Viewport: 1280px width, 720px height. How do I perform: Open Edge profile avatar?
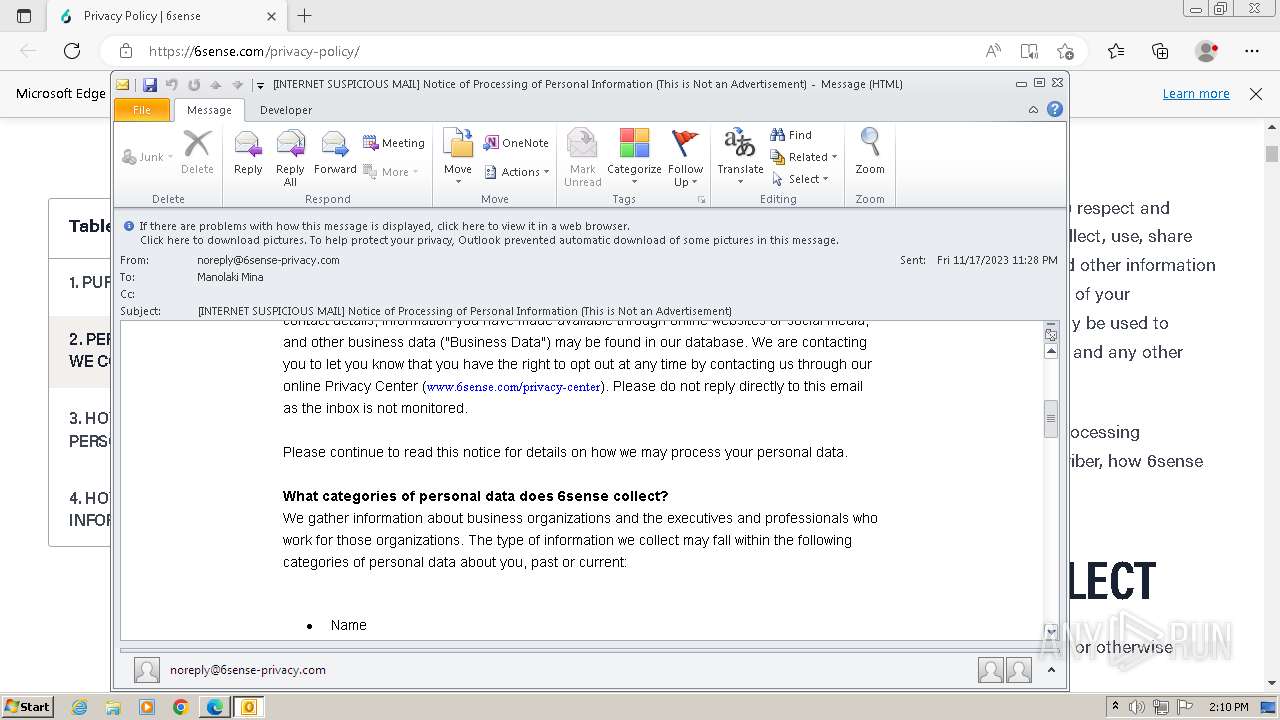(x=1207, y=51)
